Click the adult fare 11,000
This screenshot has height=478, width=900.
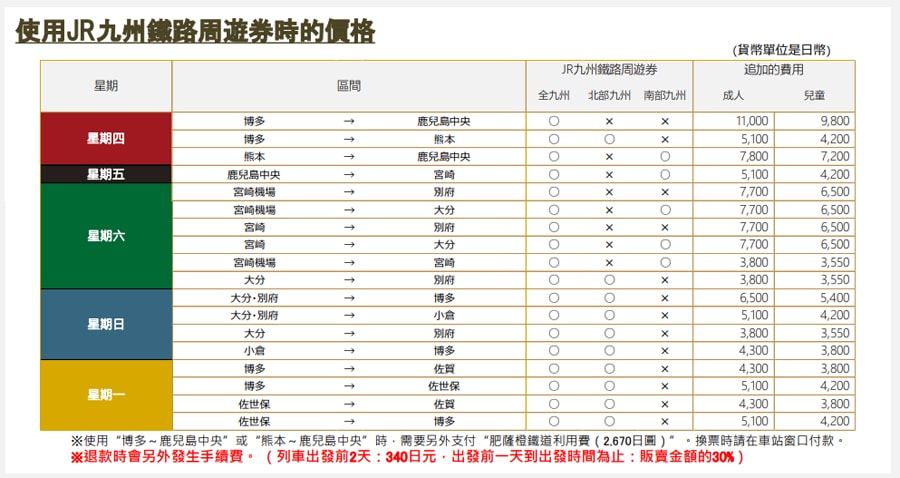click(x=751, y=121)
